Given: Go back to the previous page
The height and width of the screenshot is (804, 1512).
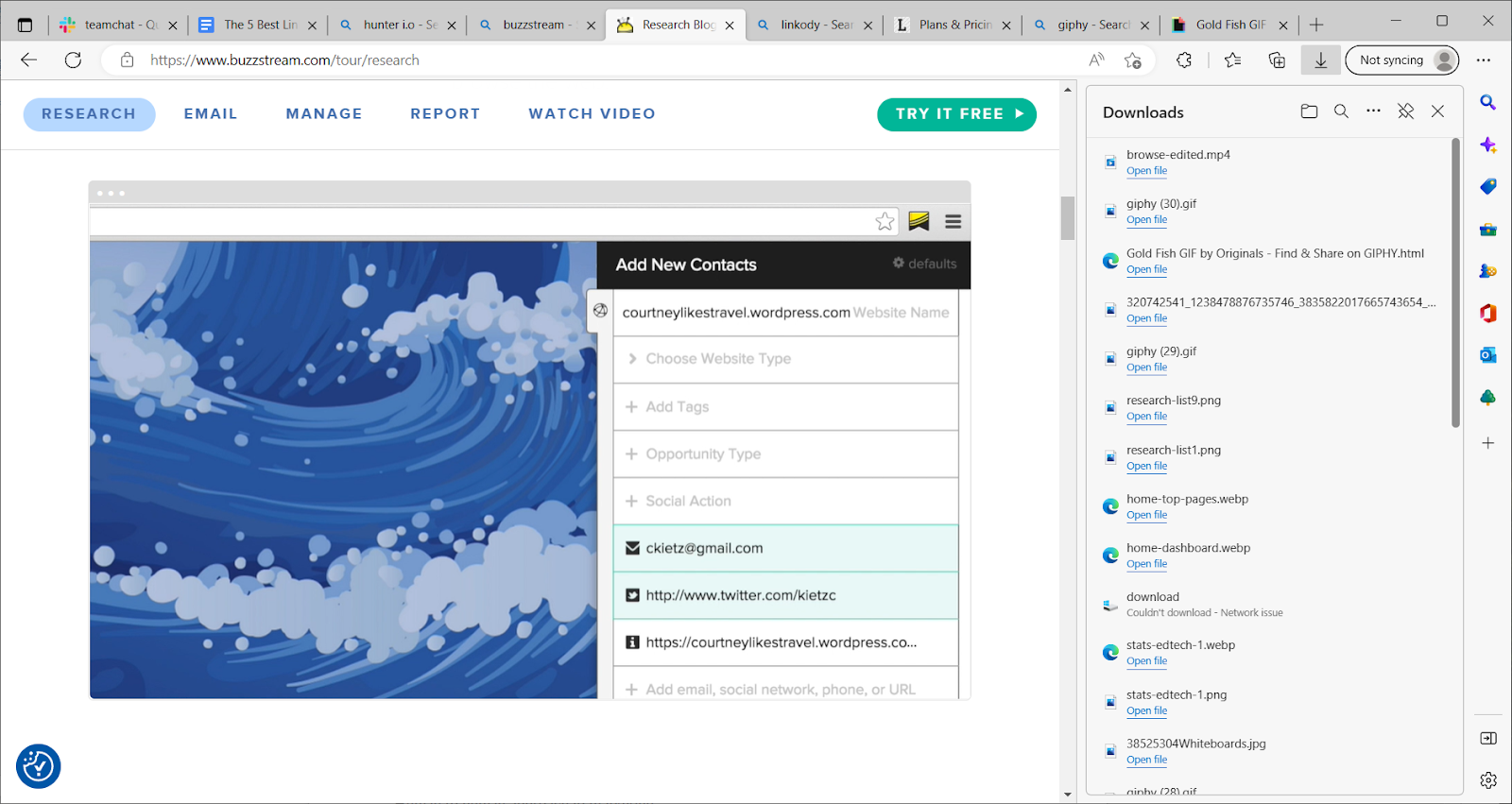Looking at the screenshot, I should tap(29, 60).
